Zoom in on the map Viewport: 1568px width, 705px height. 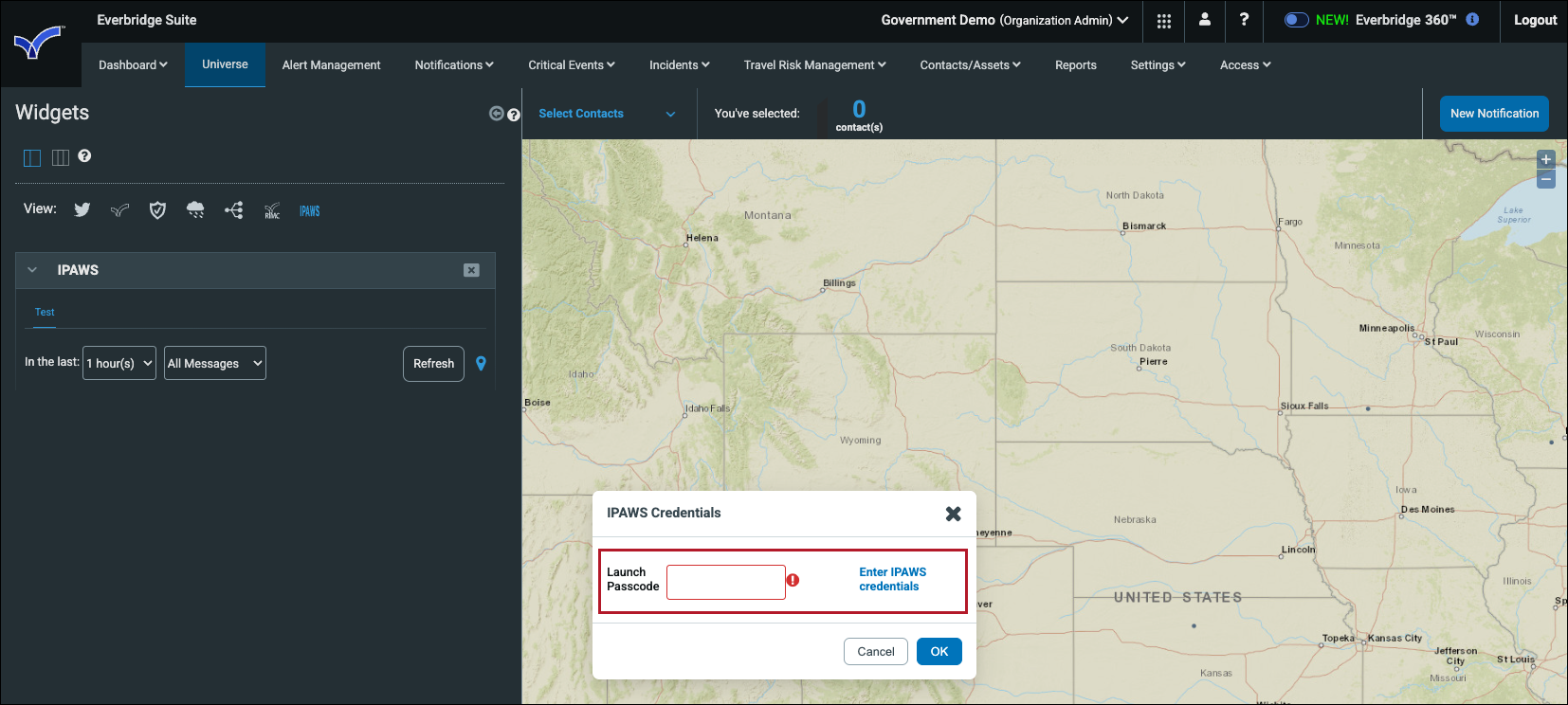pos(1546,159)
